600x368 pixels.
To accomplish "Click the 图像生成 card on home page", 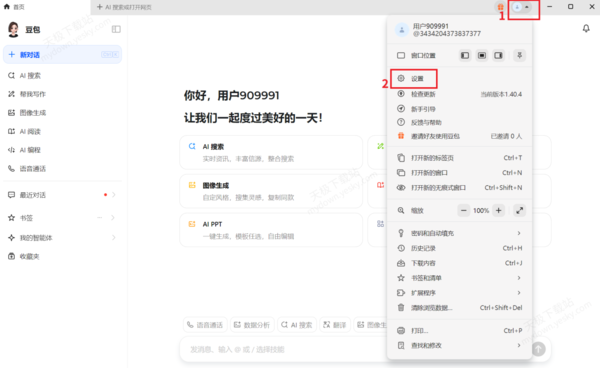I will coord(271,191).
